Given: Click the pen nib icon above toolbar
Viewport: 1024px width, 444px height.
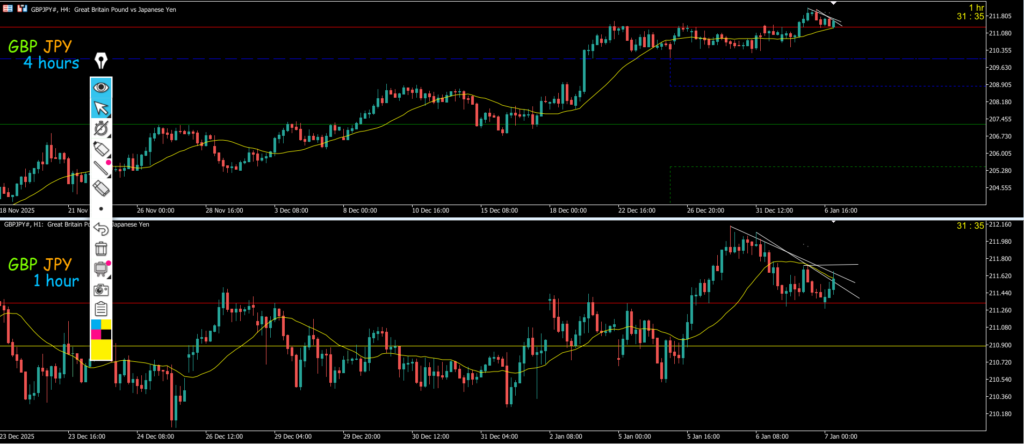Looking at the screenshot, I should [101, 63].
